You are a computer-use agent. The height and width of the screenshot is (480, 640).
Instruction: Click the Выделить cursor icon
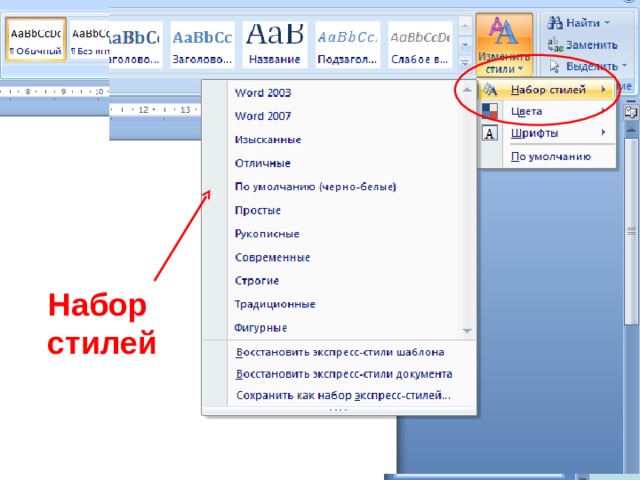pos(554,66)
